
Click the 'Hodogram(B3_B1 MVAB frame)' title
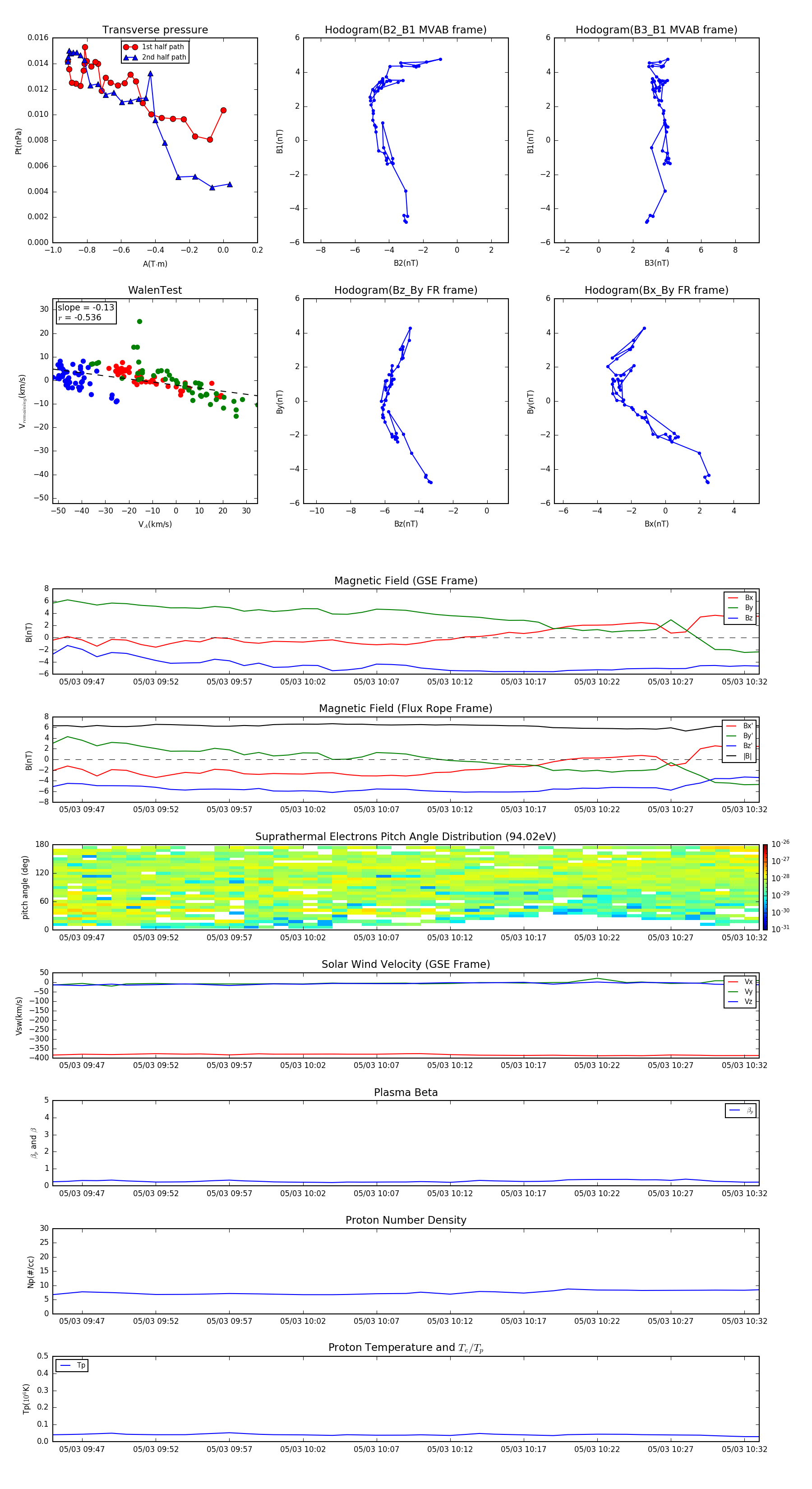click(x=656, y=30)
